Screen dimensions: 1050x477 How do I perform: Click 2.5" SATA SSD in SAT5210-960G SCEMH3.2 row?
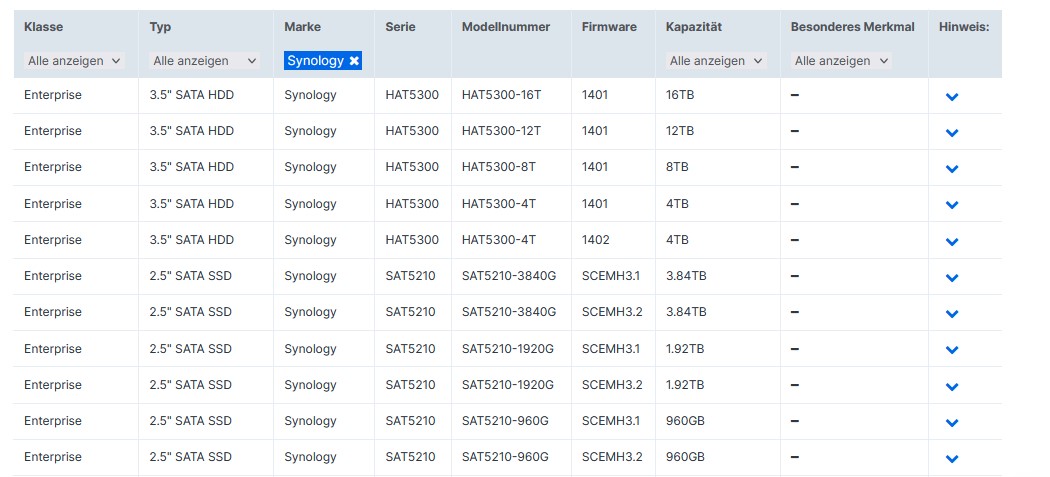190,458
